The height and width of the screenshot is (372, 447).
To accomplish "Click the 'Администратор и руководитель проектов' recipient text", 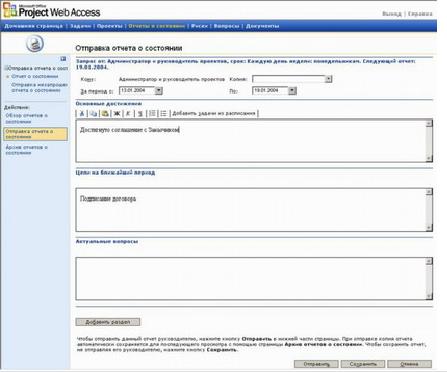I will point(172,79).
